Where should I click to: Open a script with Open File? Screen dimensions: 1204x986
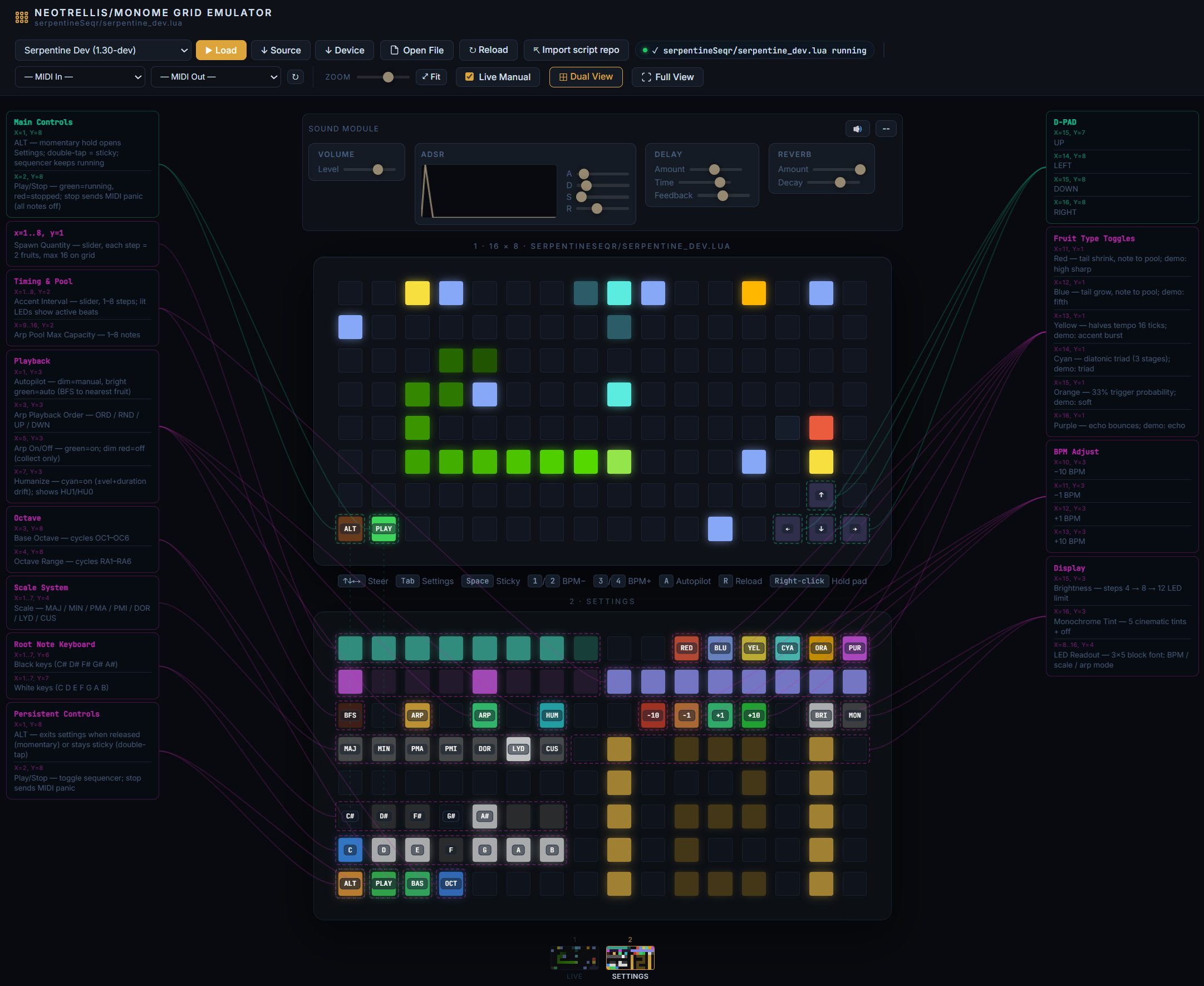pos(417,50)
